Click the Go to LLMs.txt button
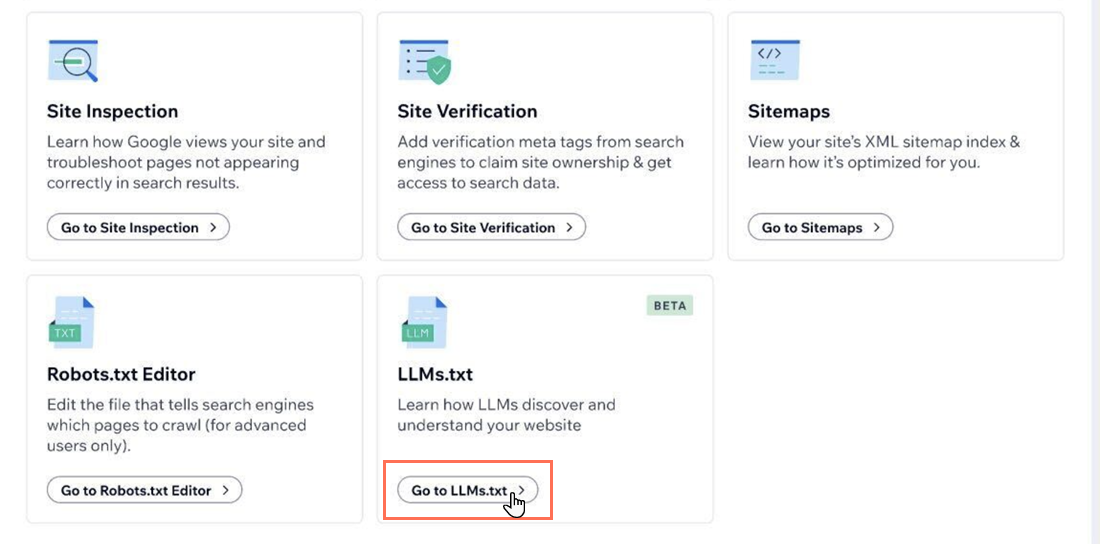Viewport: 1100px width, 544px height. (x=467, y=490)
